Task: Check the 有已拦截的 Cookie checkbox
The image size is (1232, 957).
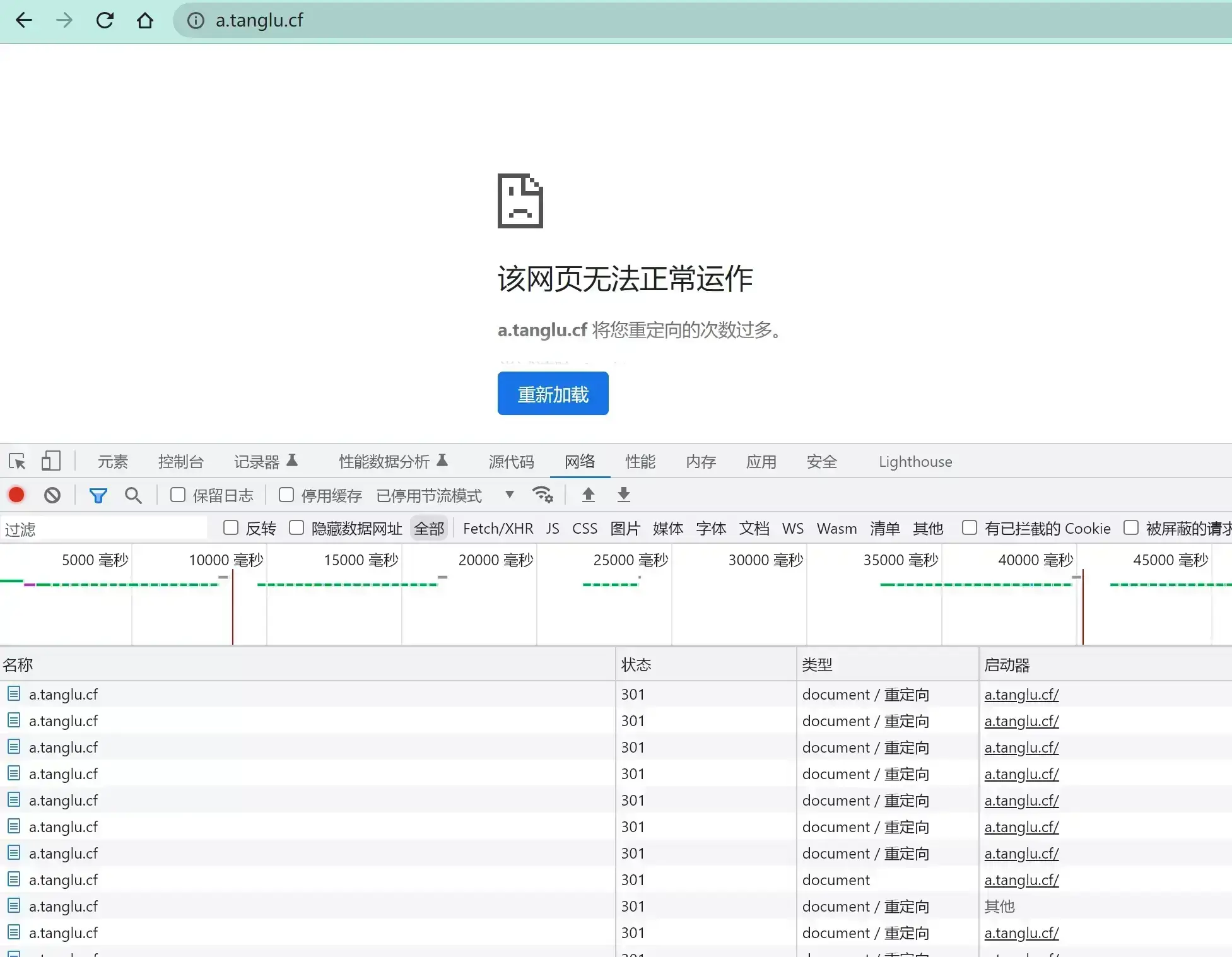Action: 970,527
